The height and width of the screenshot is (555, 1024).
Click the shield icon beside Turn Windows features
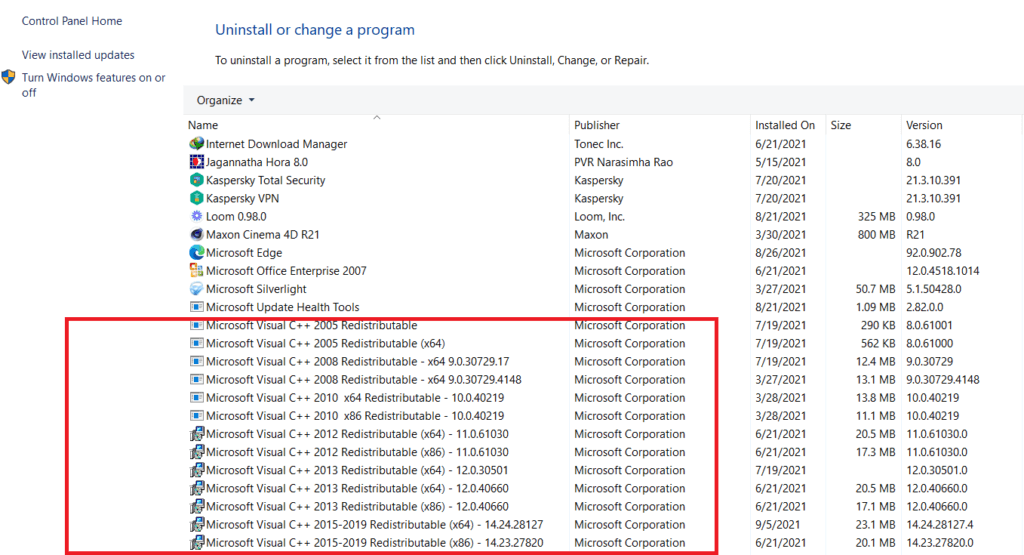tap(8, 77)
